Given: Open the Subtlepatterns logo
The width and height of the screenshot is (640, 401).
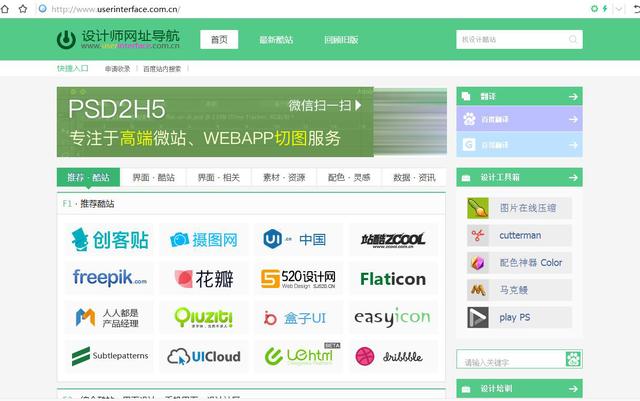Looking at the screenshot, I should coord(109,356).
